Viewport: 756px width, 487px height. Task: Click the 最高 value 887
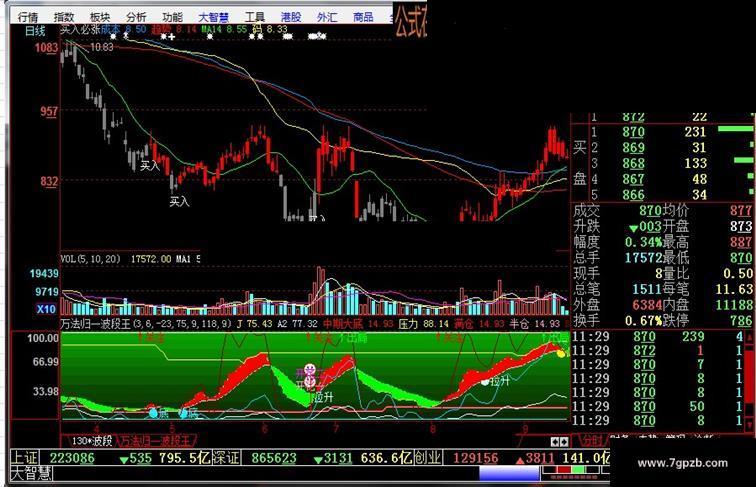[x=741, y=242]
